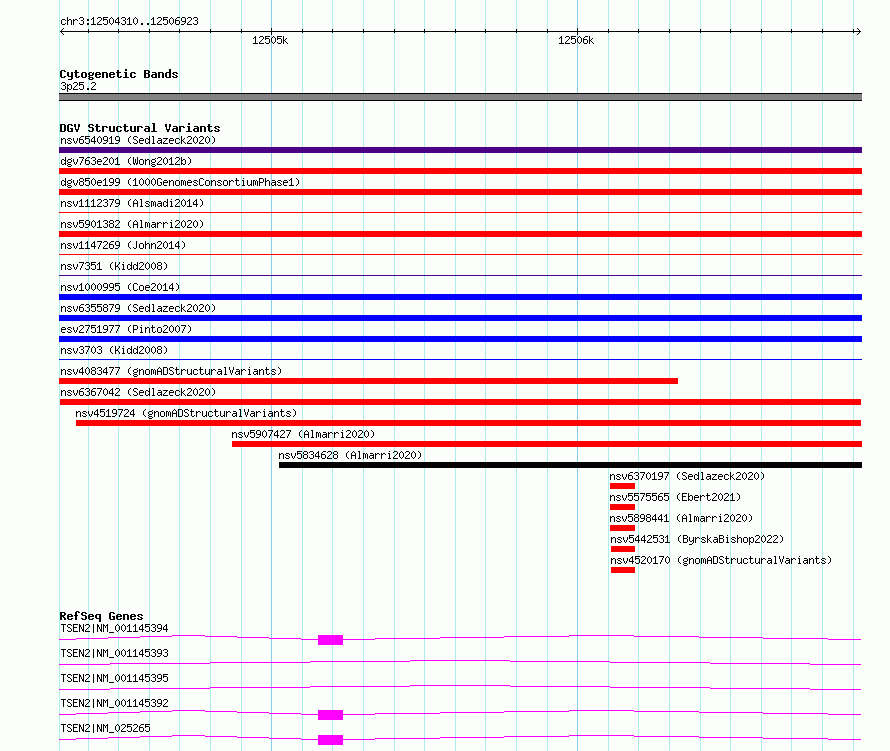Click nsv3703 (Kidd2008) label
890x751 pixels.
pos(114,350)
